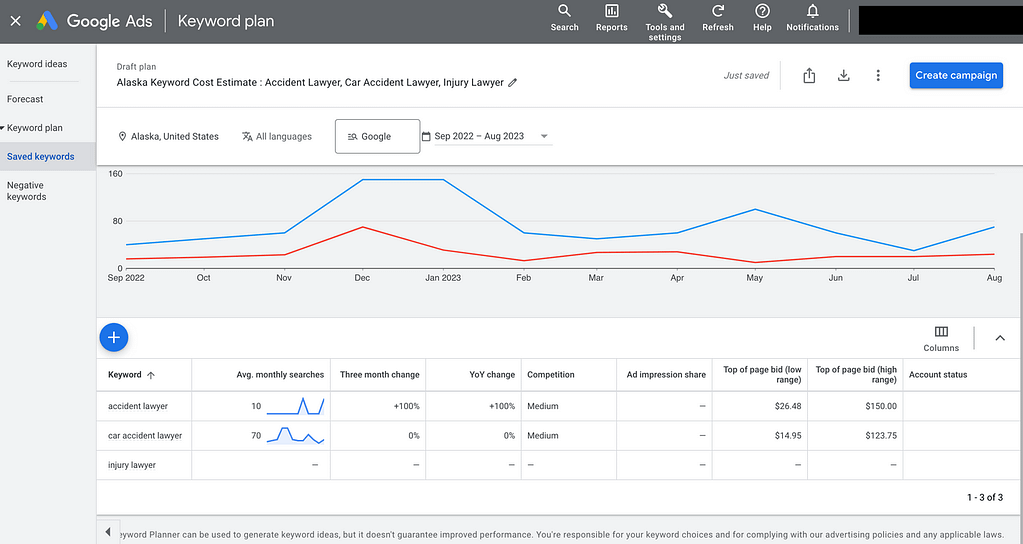Click the red line peak at Dec
Viewport: 1023px width, 544px height.
[363, 227]
